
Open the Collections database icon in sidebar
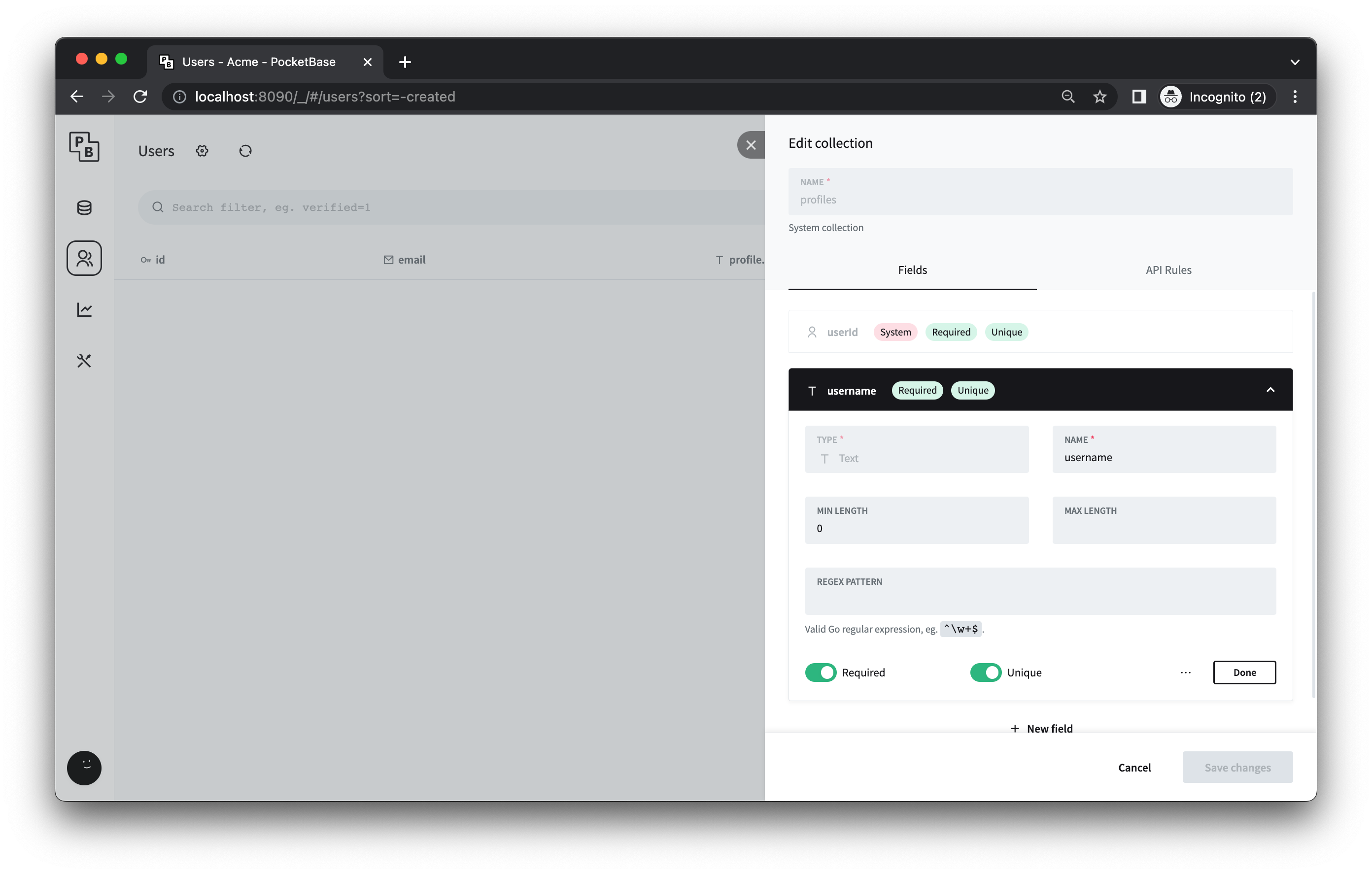[84, 207]
